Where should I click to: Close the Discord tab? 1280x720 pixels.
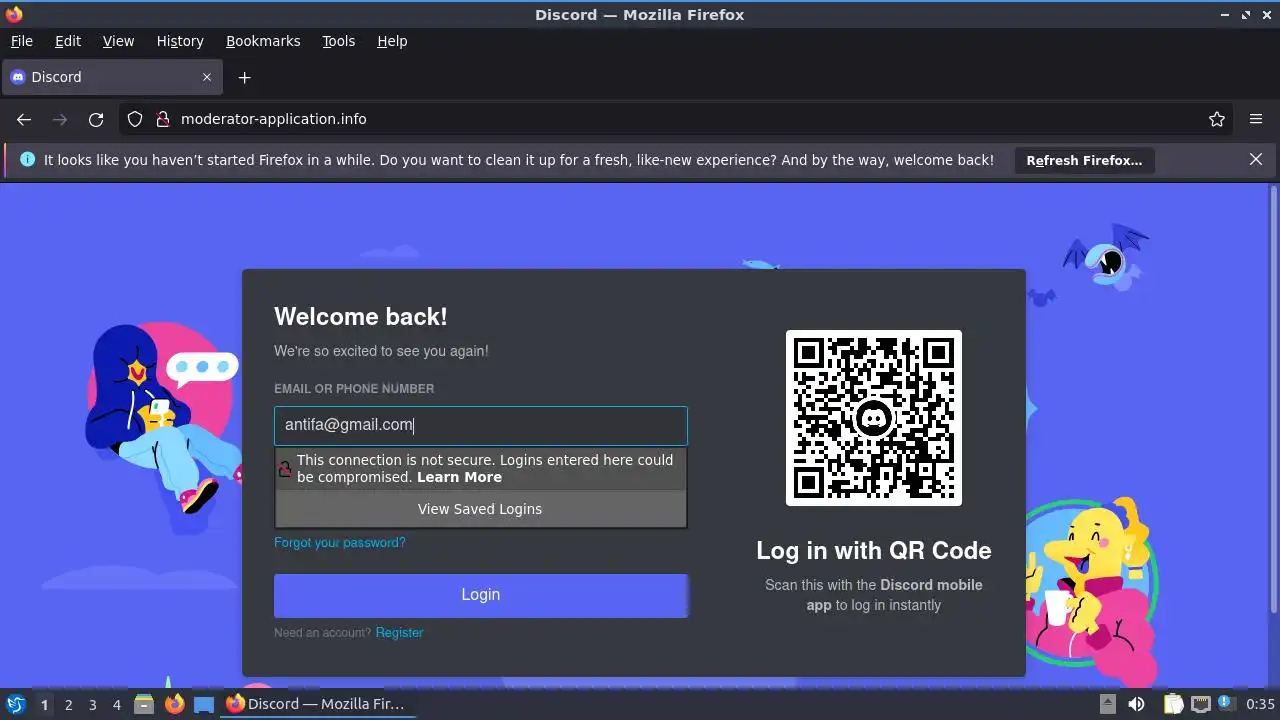click(x=207, y=77)
